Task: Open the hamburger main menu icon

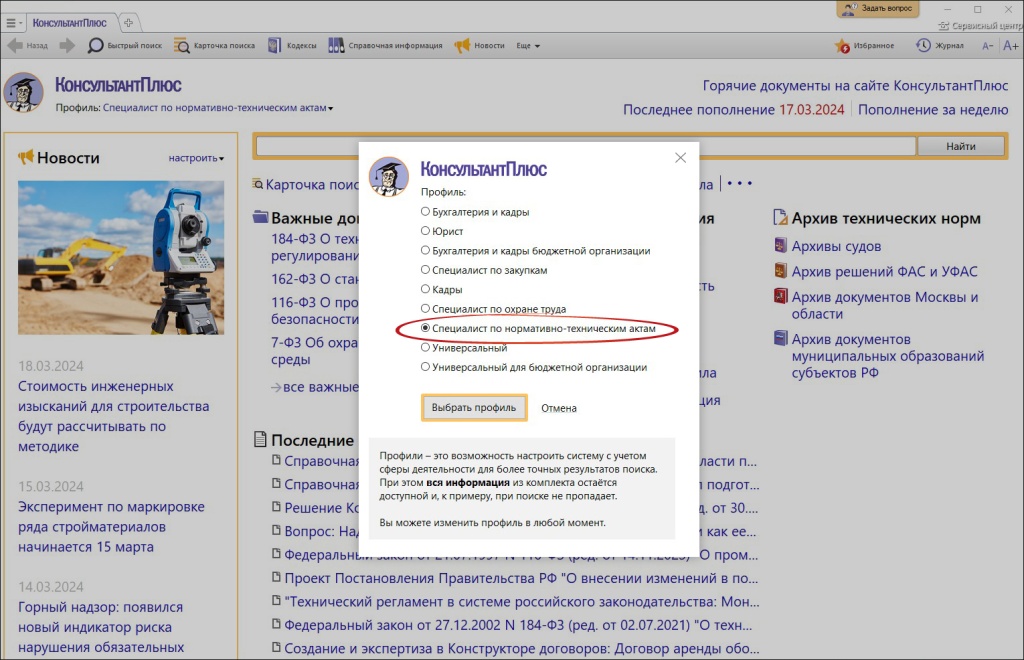Action: pos(11,23)
